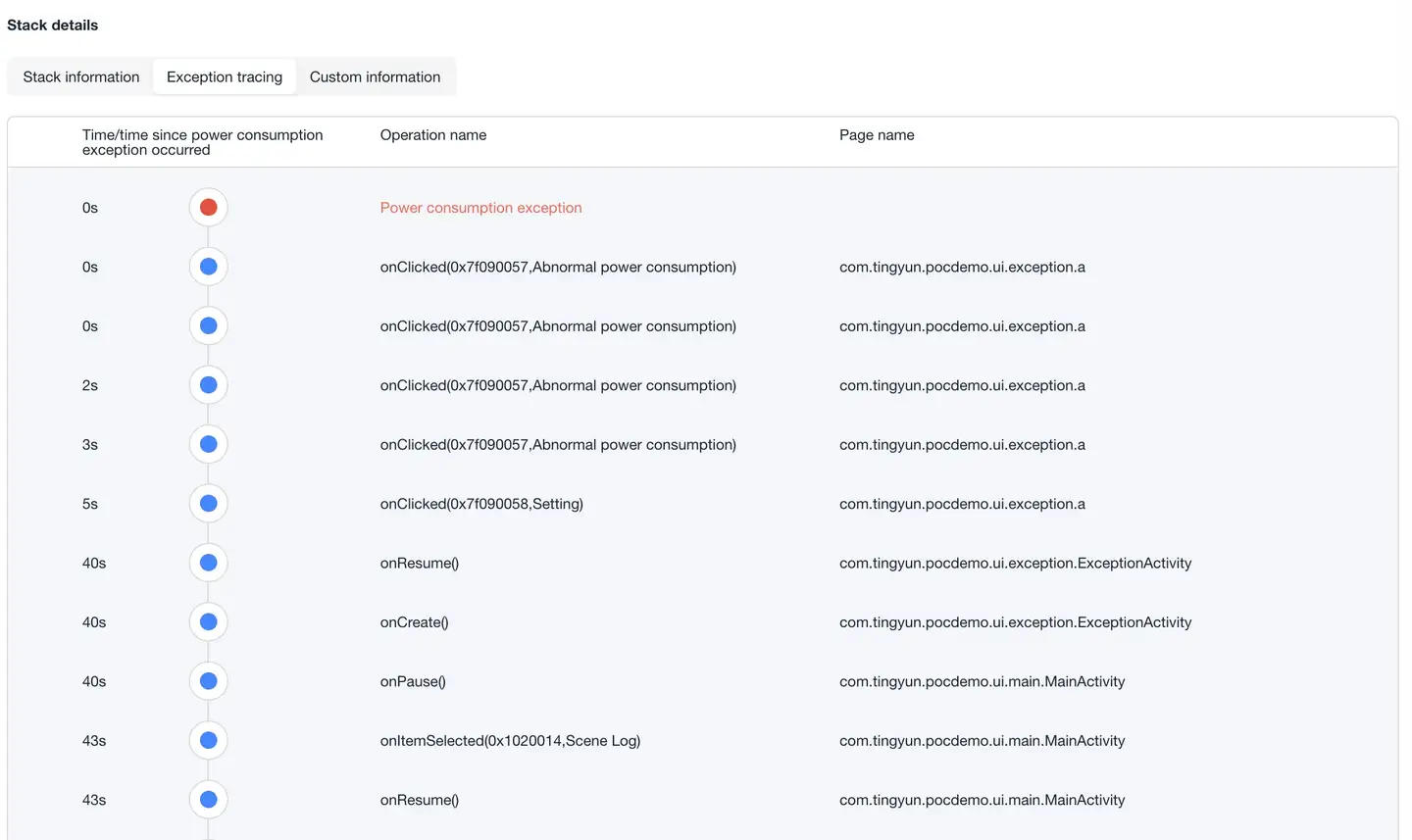Click the blue marker at 2s

pos(208,385)
